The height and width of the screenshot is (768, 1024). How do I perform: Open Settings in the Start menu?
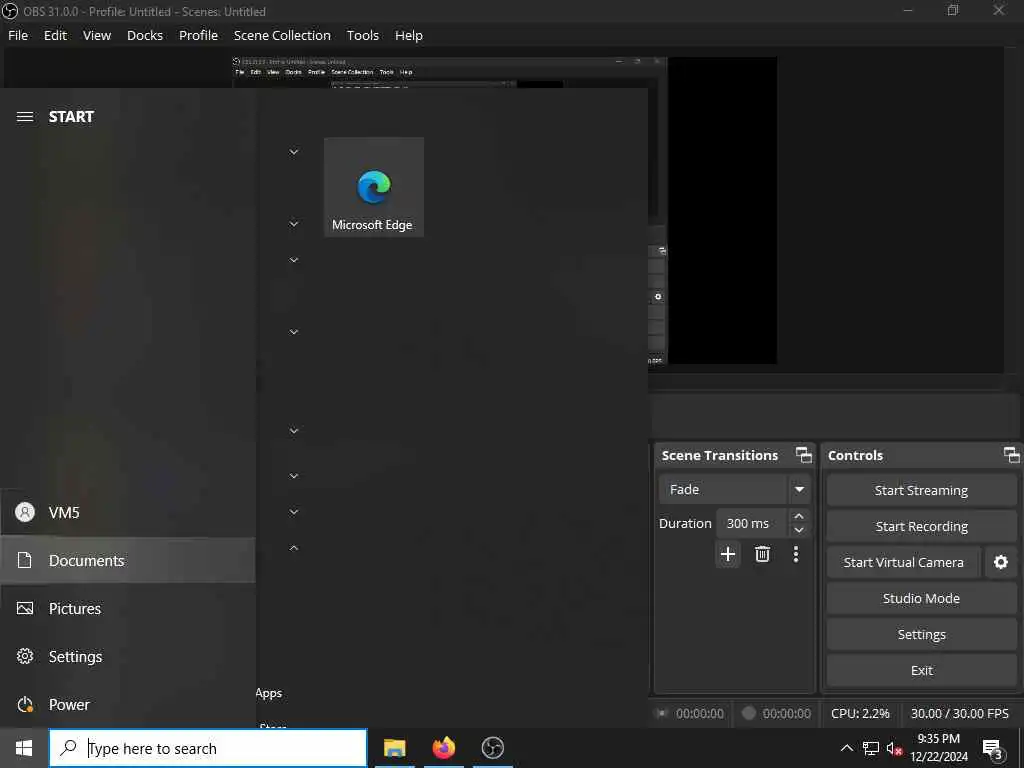point(128,656)
